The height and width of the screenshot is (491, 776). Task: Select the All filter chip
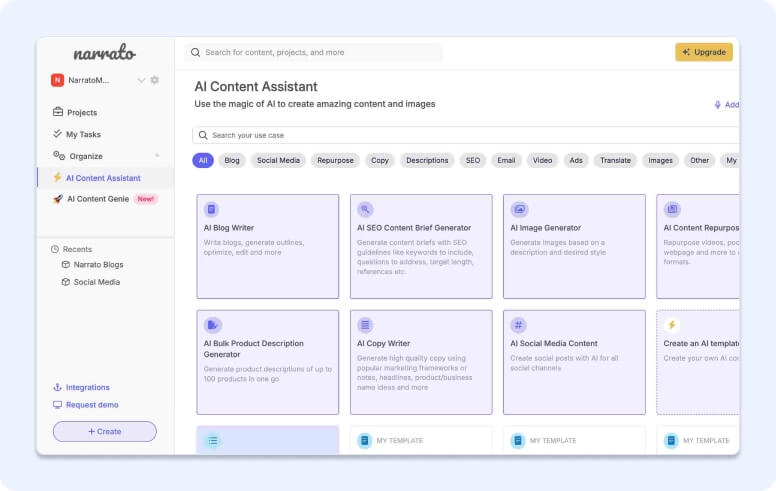point(203,160)
